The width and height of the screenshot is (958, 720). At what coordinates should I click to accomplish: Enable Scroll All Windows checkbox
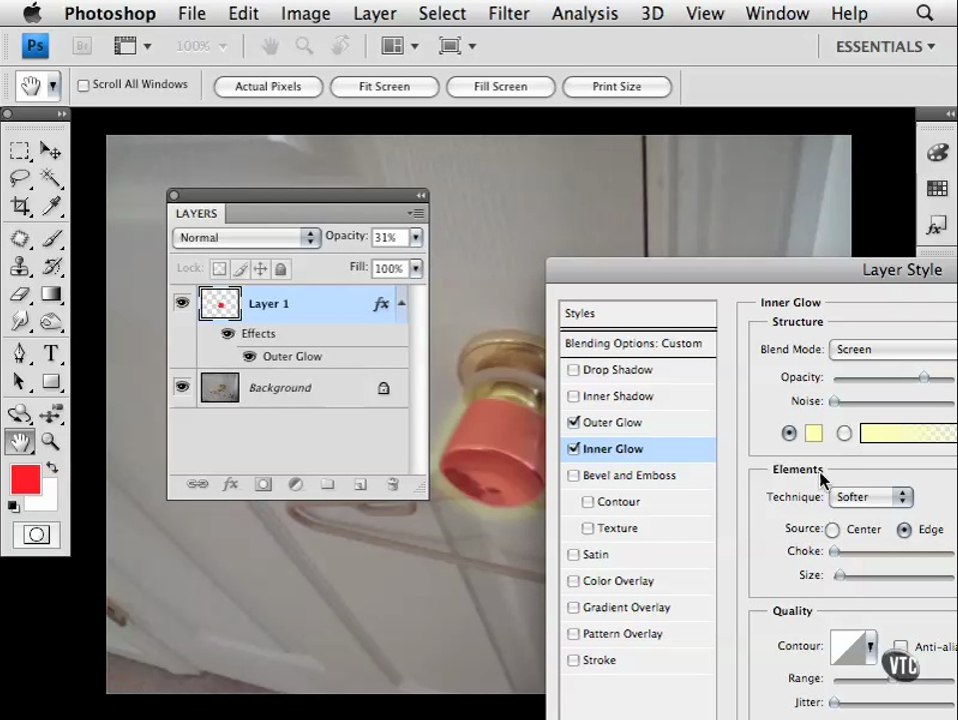pos(84,86)
